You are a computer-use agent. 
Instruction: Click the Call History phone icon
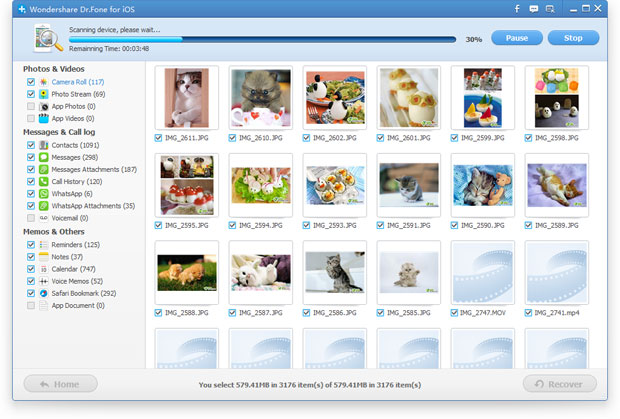43,181
